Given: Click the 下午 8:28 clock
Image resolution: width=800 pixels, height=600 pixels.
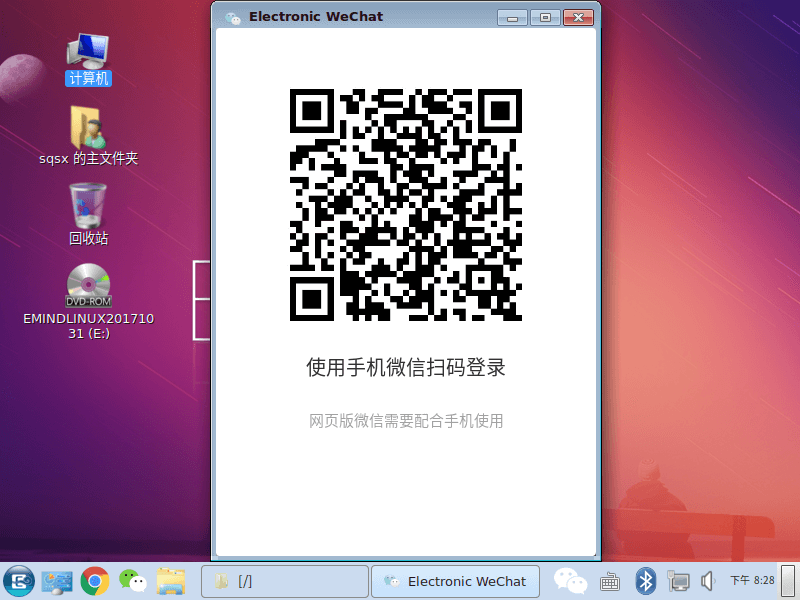Looking at the screenshot, I should (x=752, y=581).
